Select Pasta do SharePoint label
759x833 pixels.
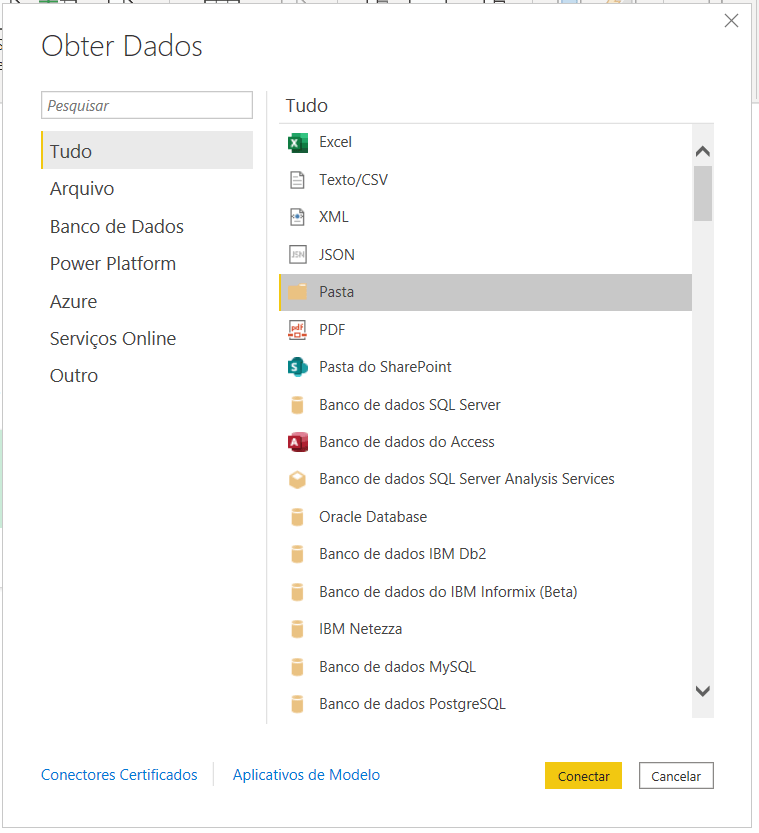point(385,367)
